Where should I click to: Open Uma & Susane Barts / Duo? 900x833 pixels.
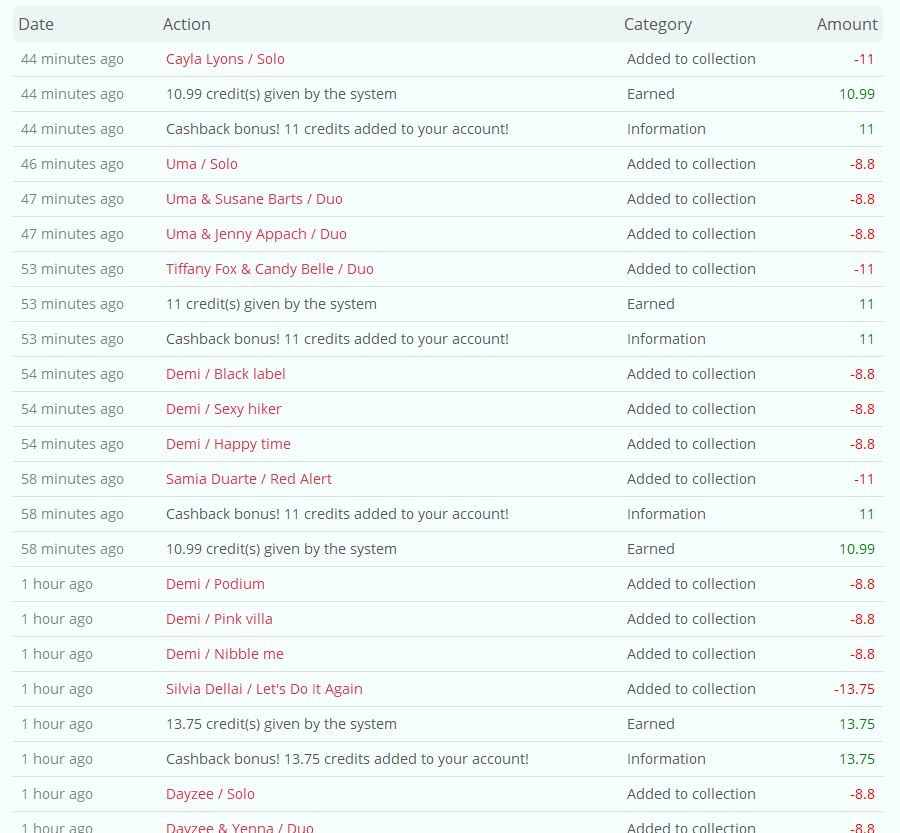point(254,199)
